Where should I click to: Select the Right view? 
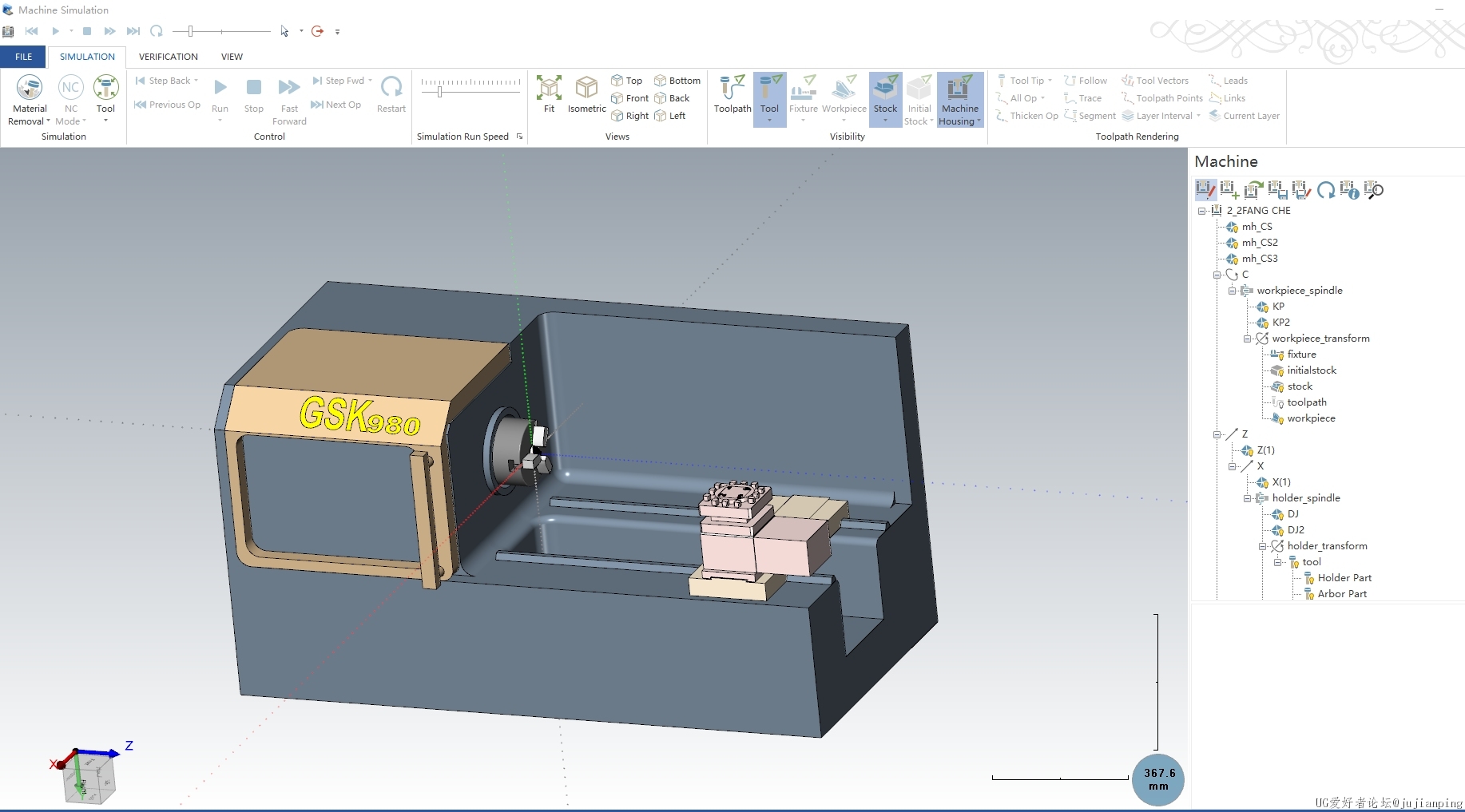click(629, 116)
